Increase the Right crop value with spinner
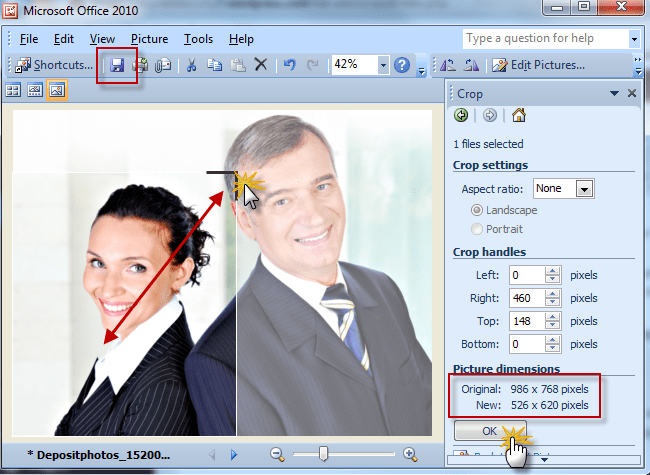The height and width of the screenshot is (475, 650). tap(552, 294)
